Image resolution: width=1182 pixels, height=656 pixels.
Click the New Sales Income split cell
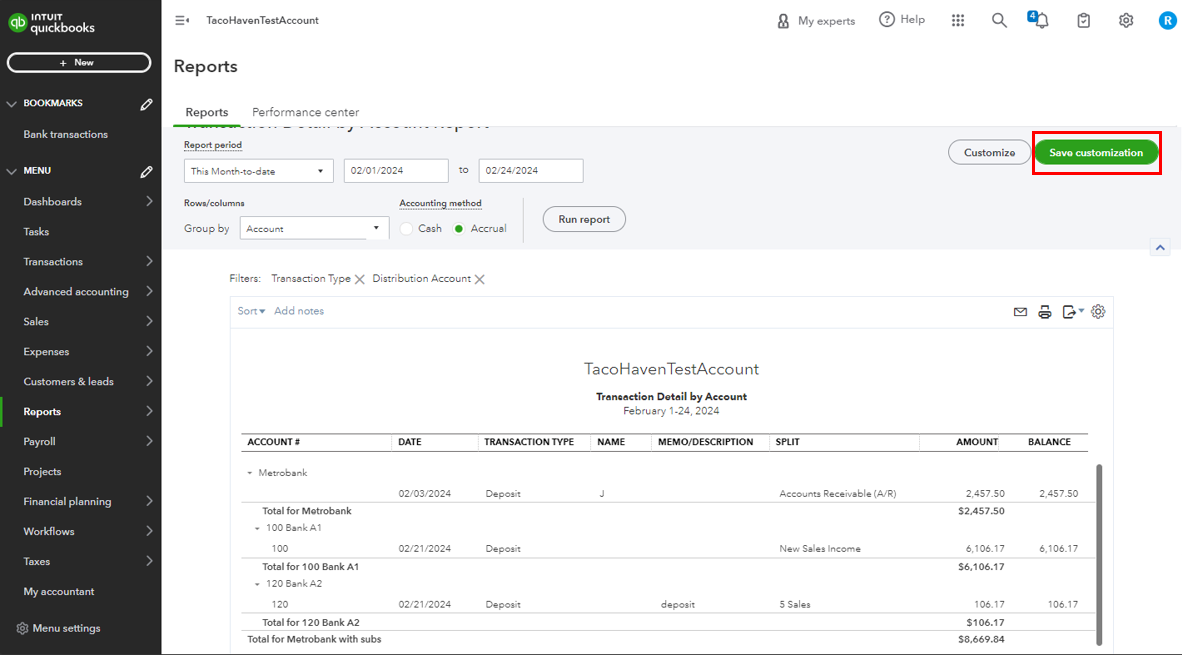pyautogui.click(x=819, y=549)
